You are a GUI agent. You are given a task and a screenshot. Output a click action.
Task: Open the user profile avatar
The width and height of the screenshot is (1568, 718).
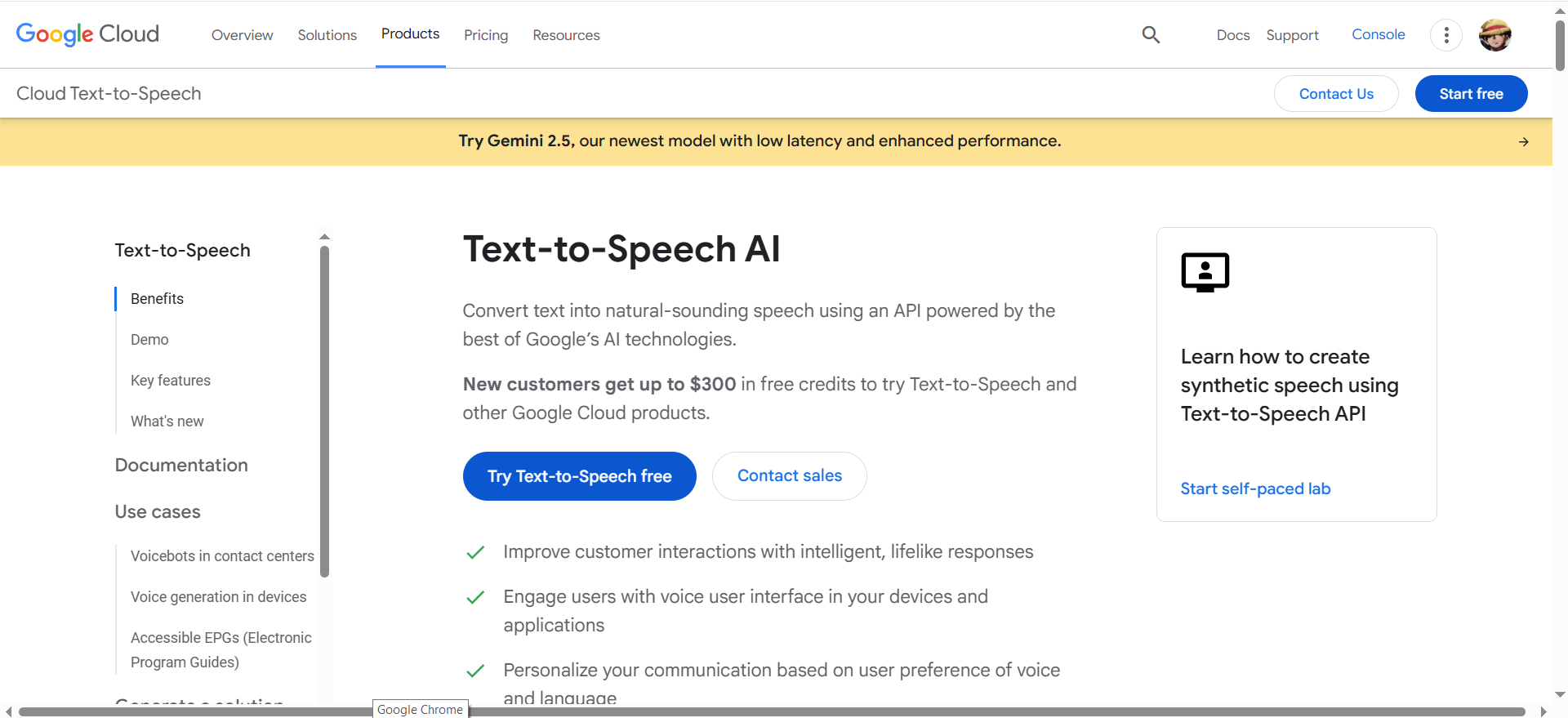tap(1495, 35)
